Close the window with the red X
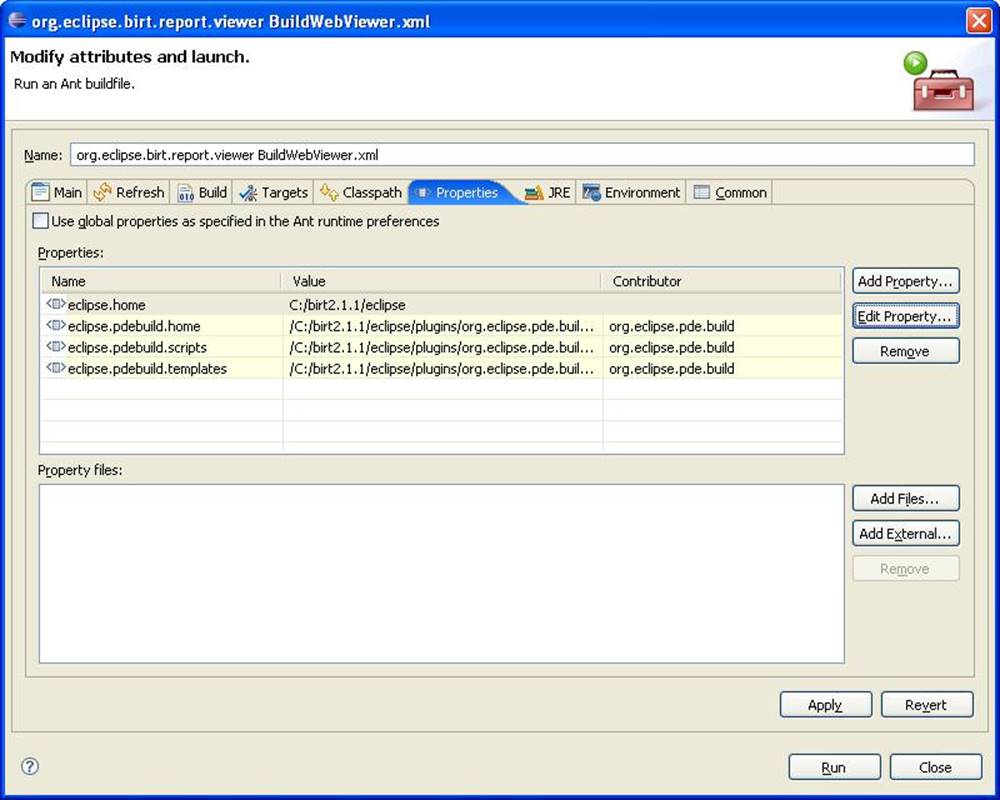 (979, 20)
